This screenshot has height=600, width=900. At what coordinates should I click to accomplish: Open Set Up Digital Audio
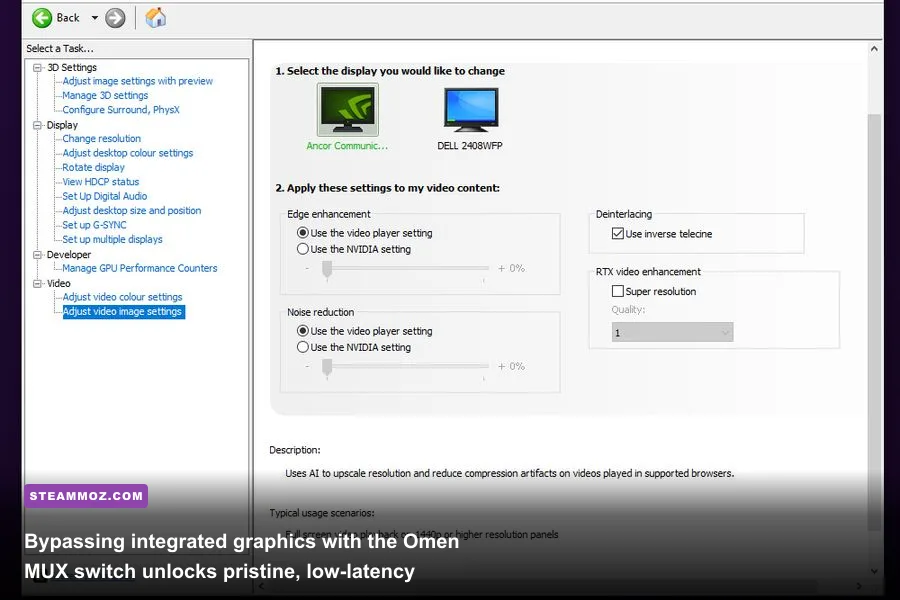[x=104, y=196]
